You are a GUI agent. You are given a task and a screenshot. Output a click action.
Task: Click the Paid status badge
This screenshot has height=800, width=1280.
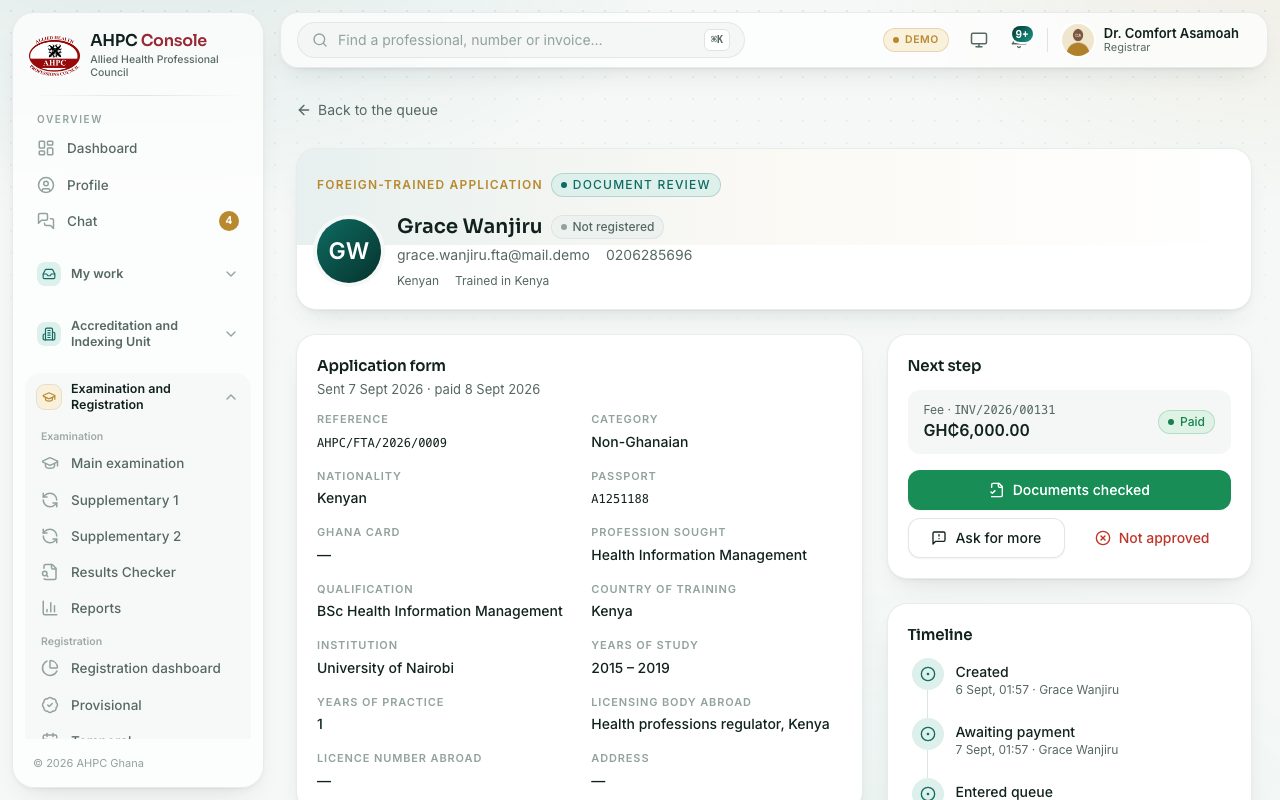[x=1186, y=422]
